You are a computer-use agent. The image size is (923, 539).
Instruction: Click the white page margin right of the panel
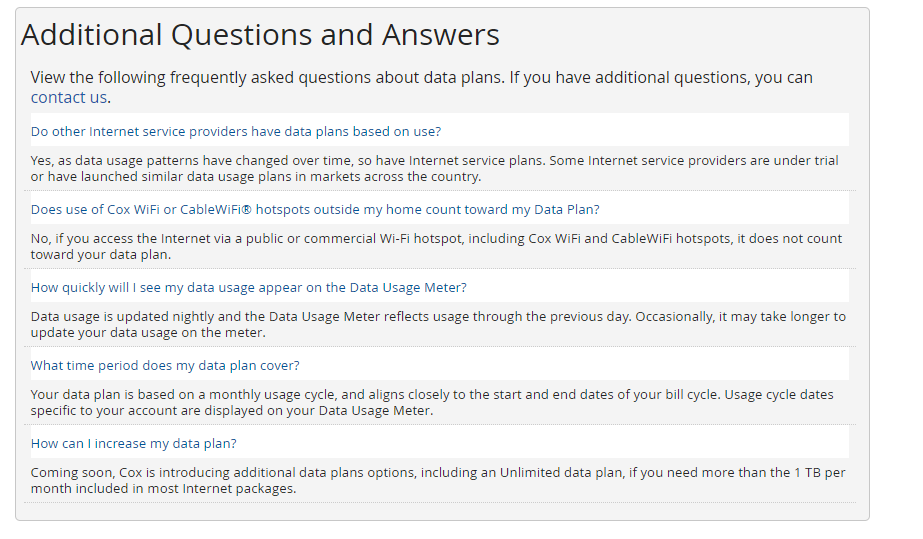coord(896,270)
